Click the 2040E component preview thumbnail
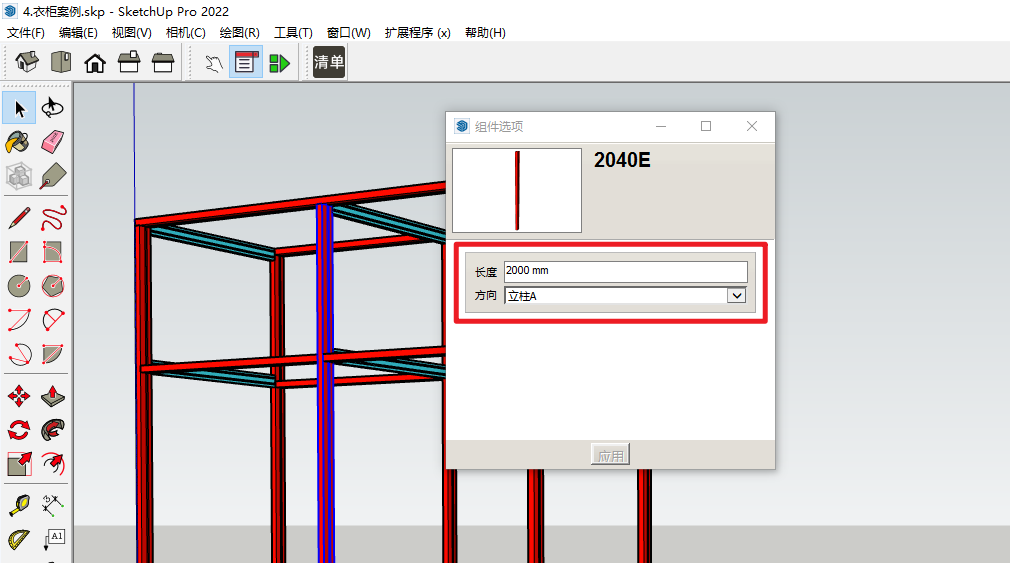The height and width of the screenshot is (563, 1010). (x=517, y=190)
